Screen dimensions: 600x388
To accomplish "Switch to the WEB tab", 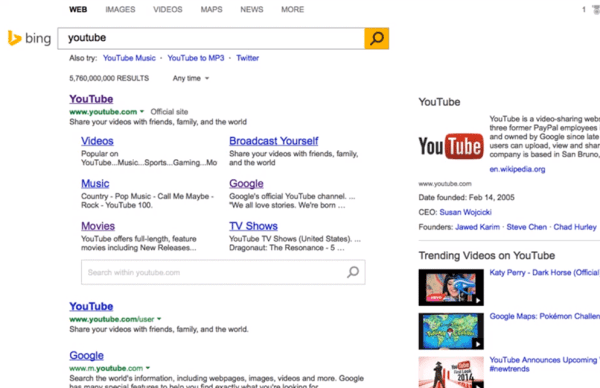I will click(x=78, y=10).
